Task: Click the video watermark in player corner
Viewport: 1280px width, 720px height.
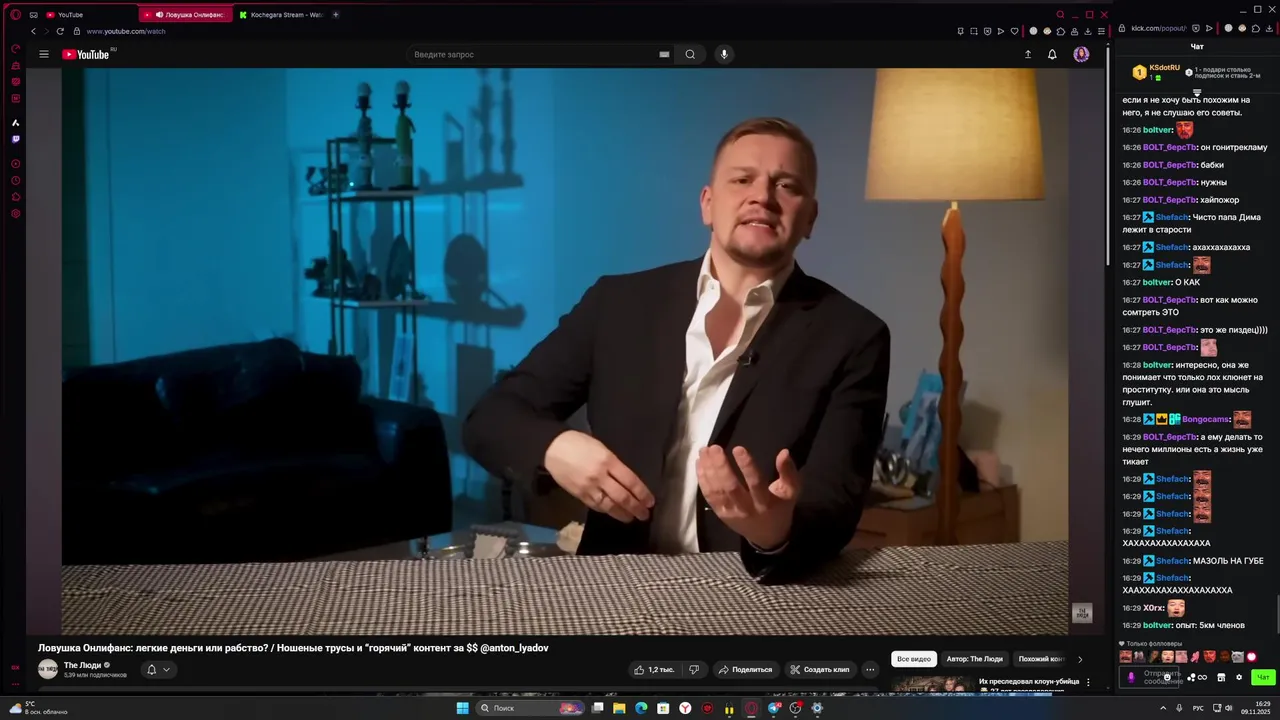Action: (x=1082, y=613)
